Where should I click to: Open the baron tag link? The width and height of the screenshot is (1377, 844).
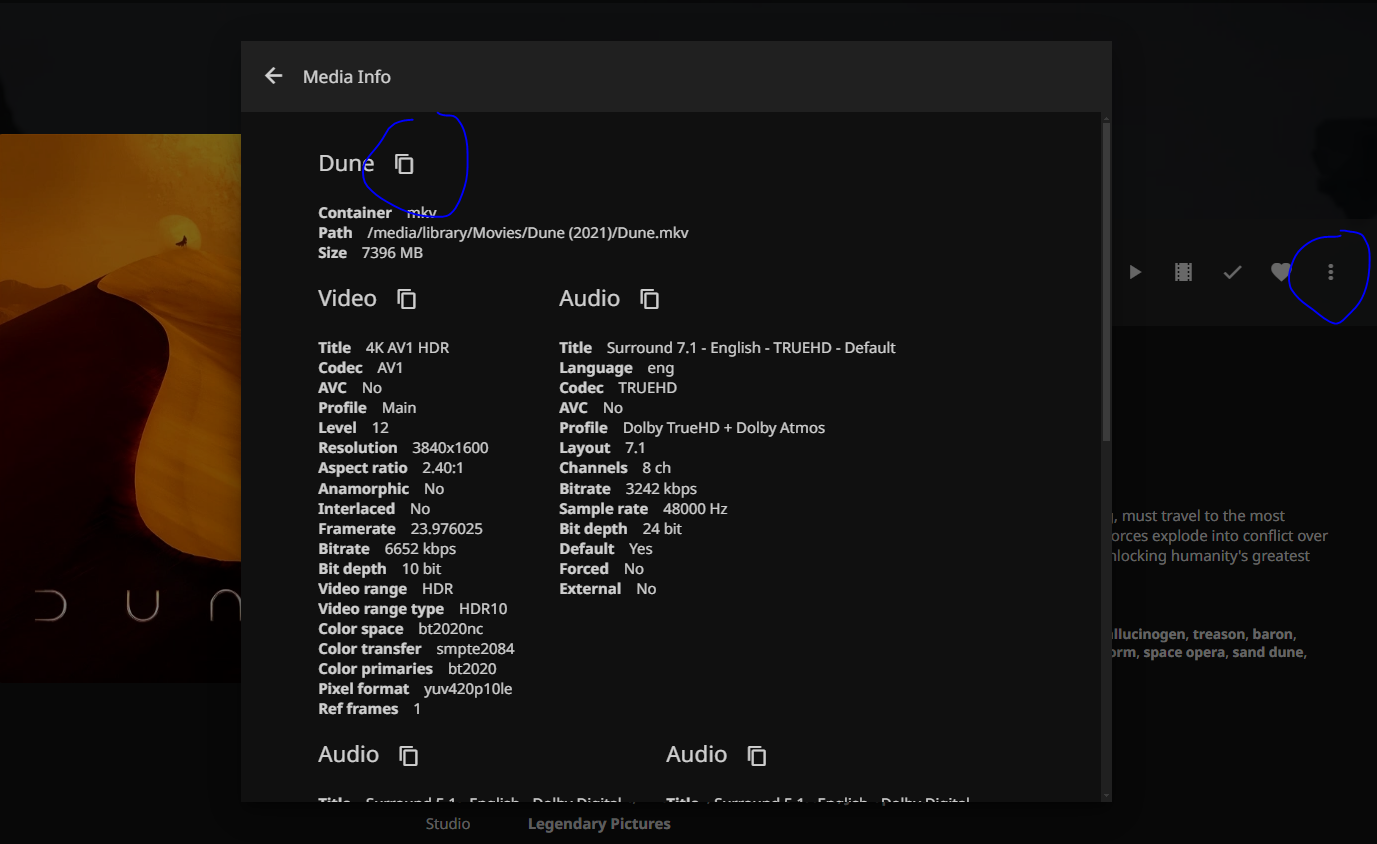click(1272, 634)
